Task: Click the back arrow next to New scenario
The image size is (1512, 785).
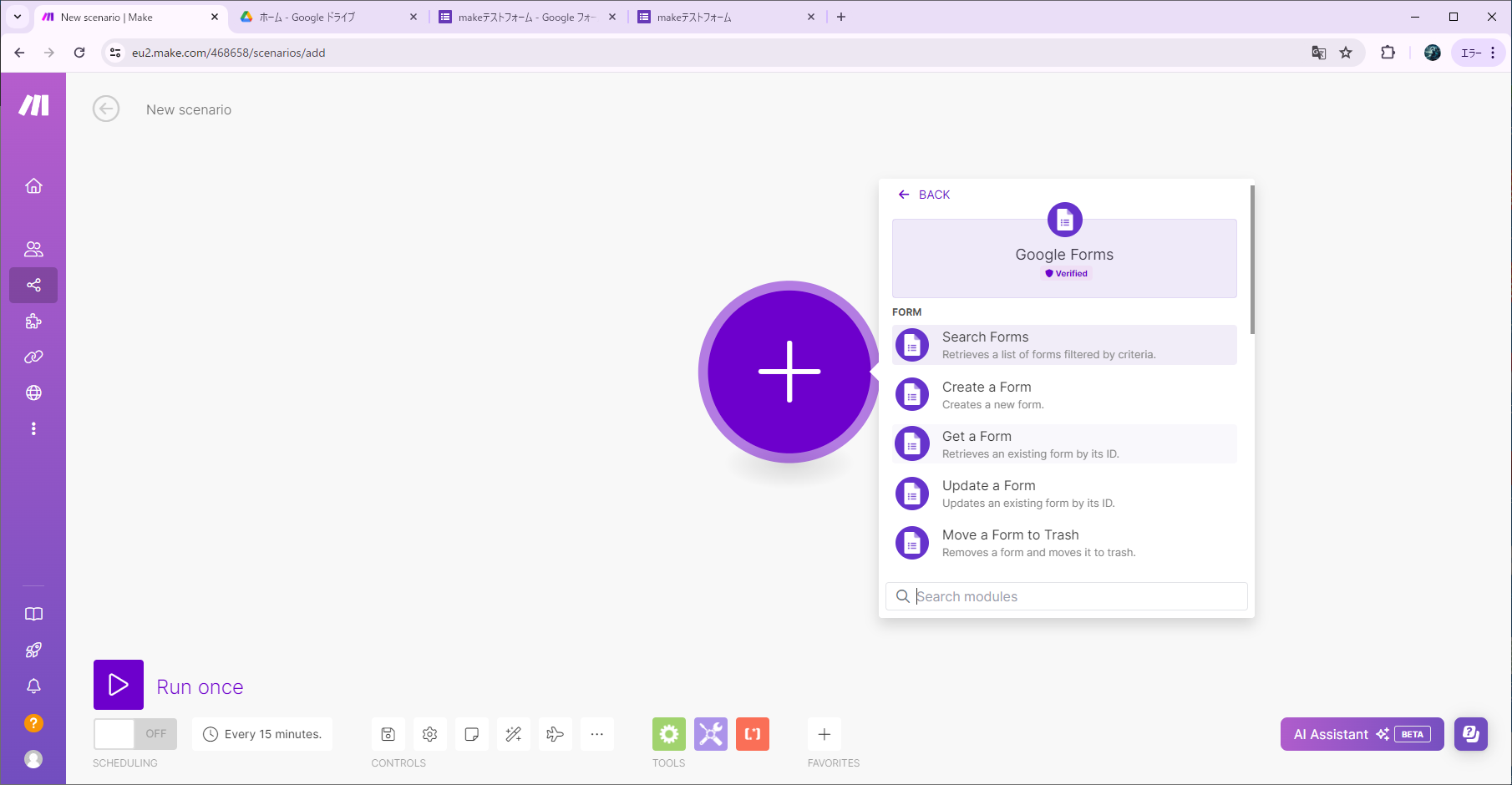Action: click(x=106, y=109)
